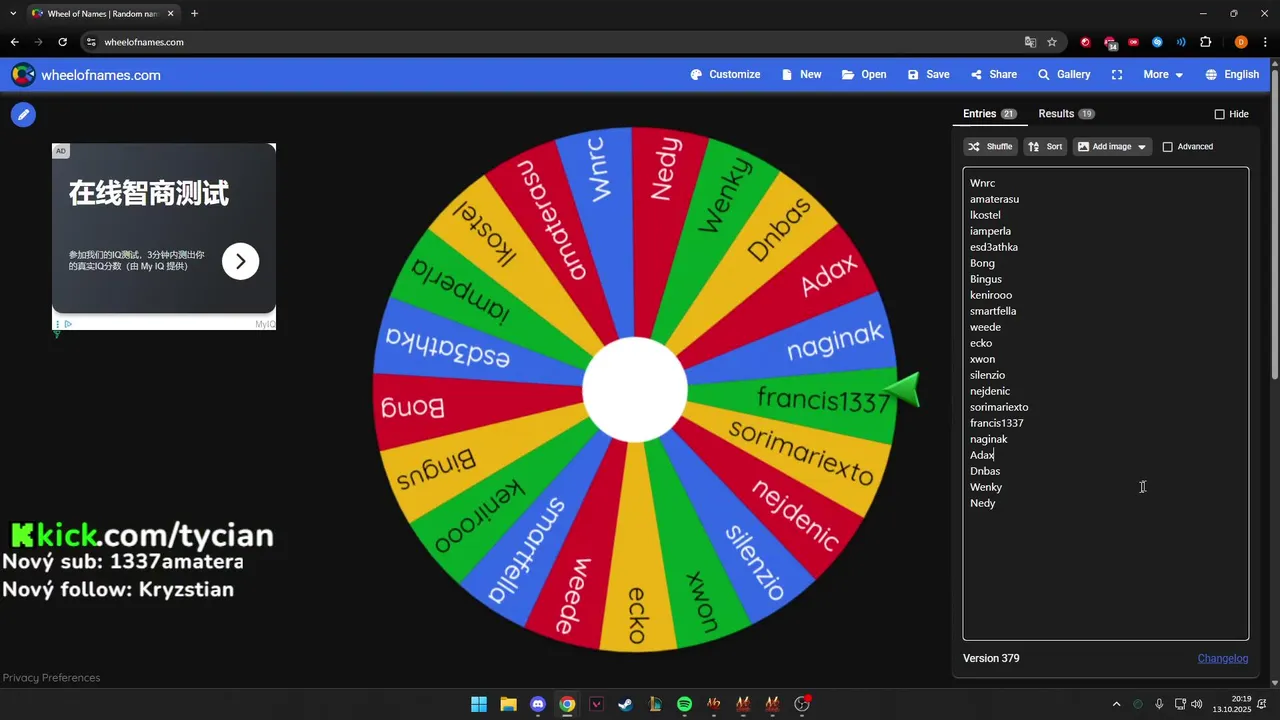
Task: Bookmark this page with the star
Action: (1052, 42)
